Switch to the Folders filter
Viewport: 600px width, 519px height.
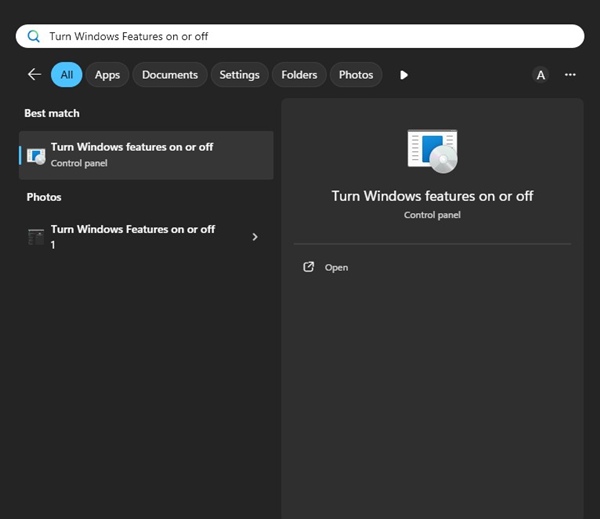coord(299,75)
